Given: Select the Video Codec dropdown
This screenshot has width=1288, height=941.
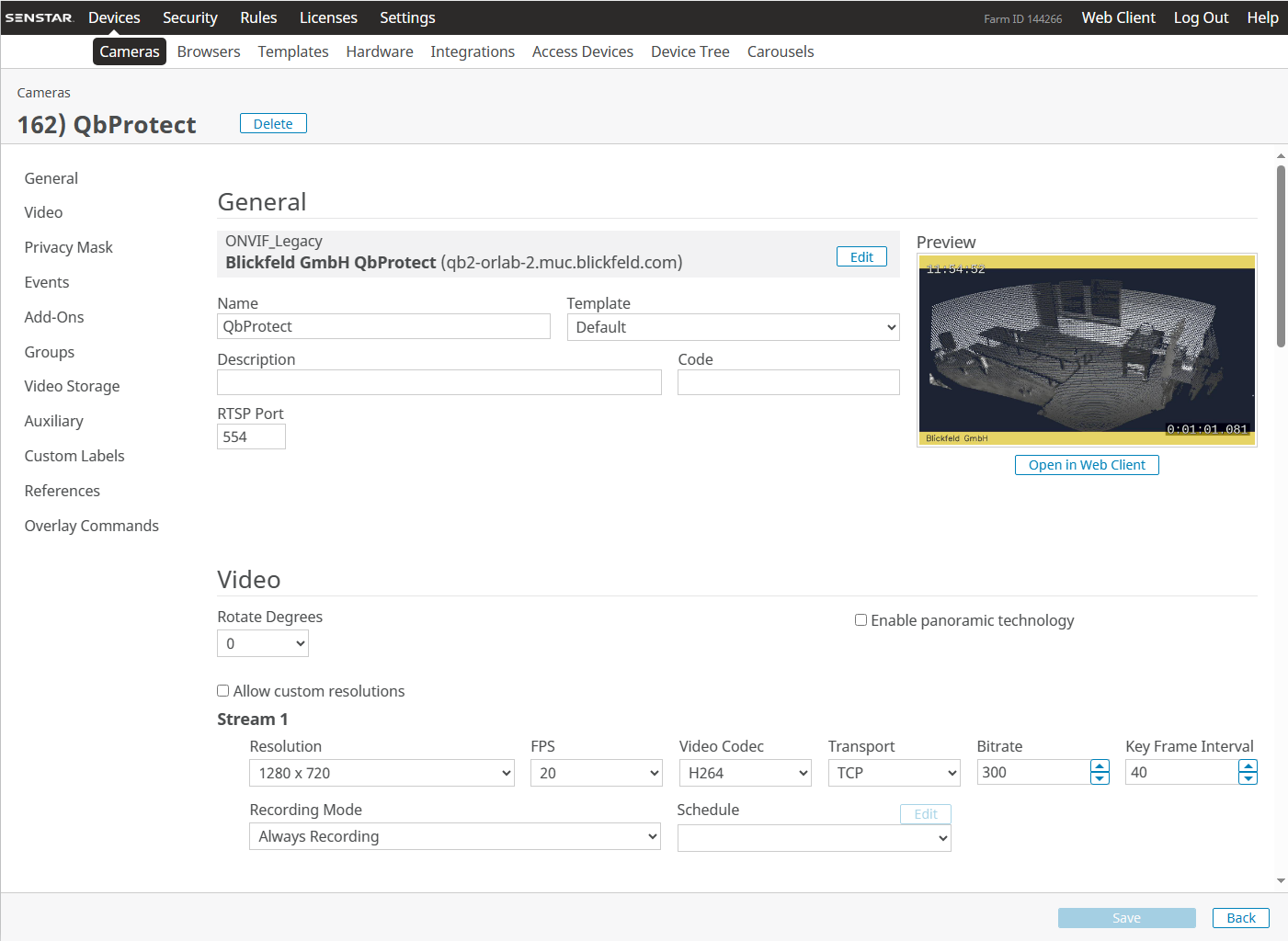Looking at the screenshot, I should click(745, 773).
